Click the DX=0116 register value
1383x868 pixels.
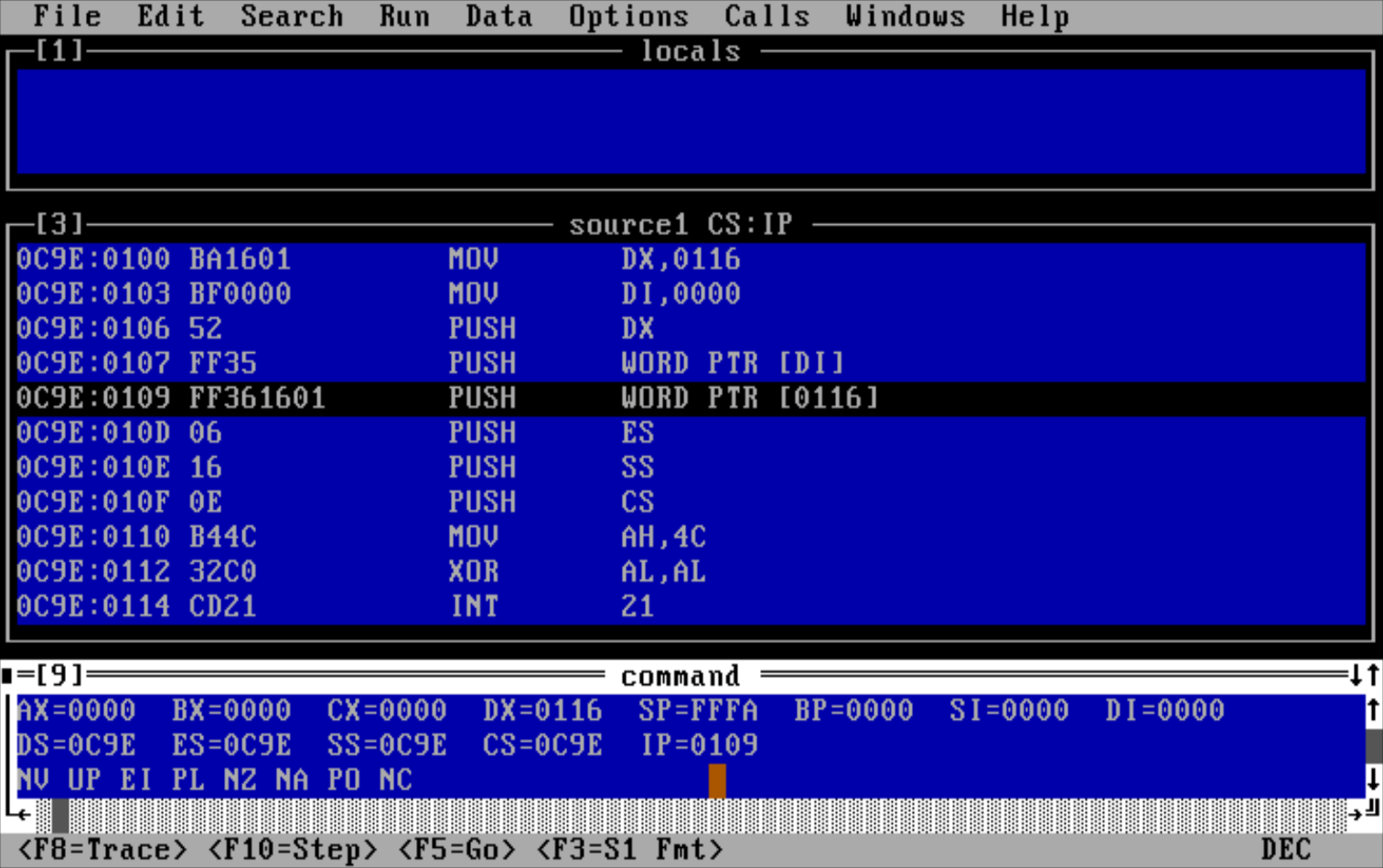(543, 711)
